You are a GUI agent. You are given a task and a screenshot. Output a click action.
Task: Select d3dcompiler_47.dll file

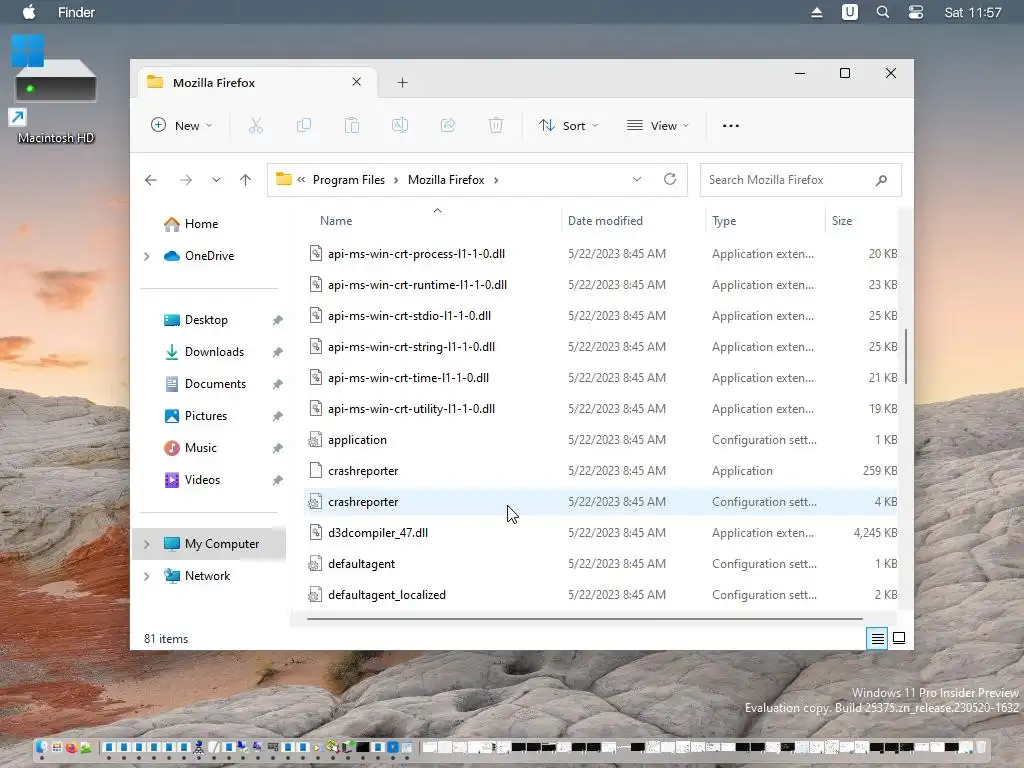(x=601, y=533)
